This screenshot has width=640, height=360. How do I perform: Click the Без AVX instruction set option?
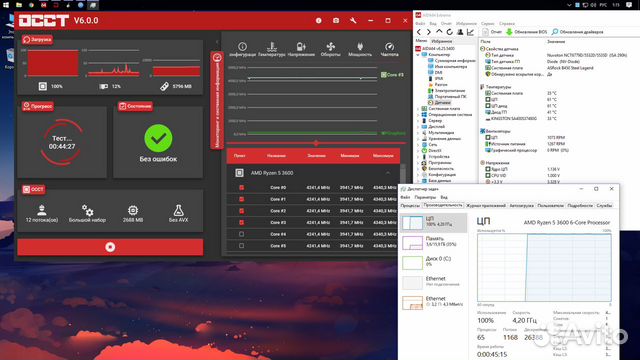click(x=178, y=213)
